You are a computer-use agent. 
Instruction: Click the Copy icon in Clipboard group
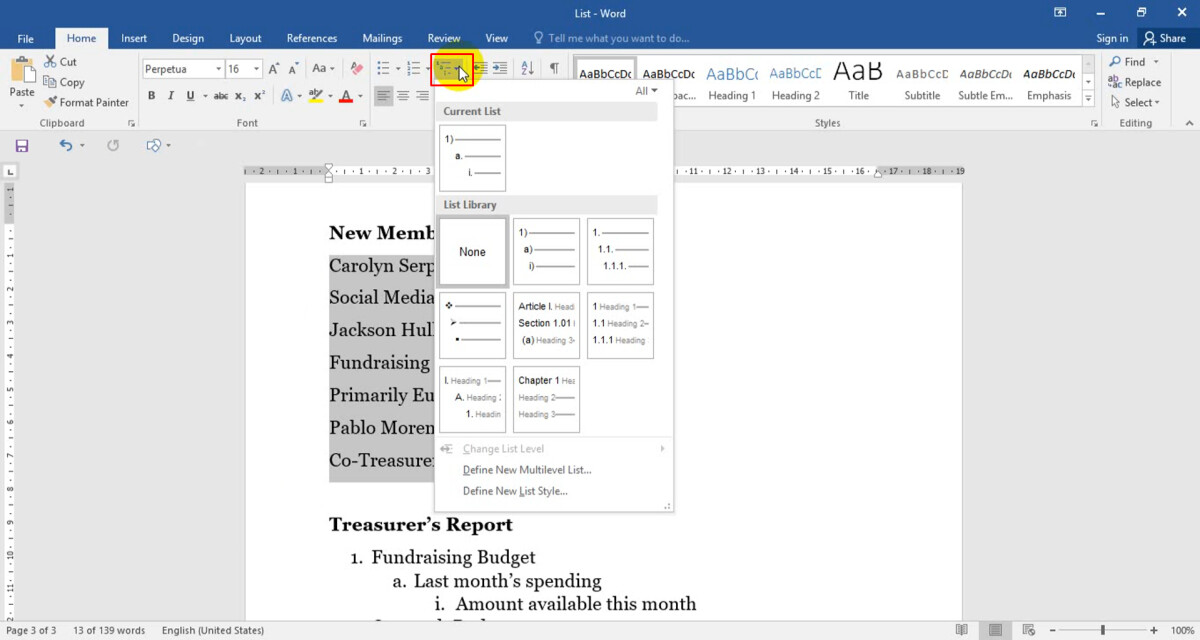click(x=50, y=82)
